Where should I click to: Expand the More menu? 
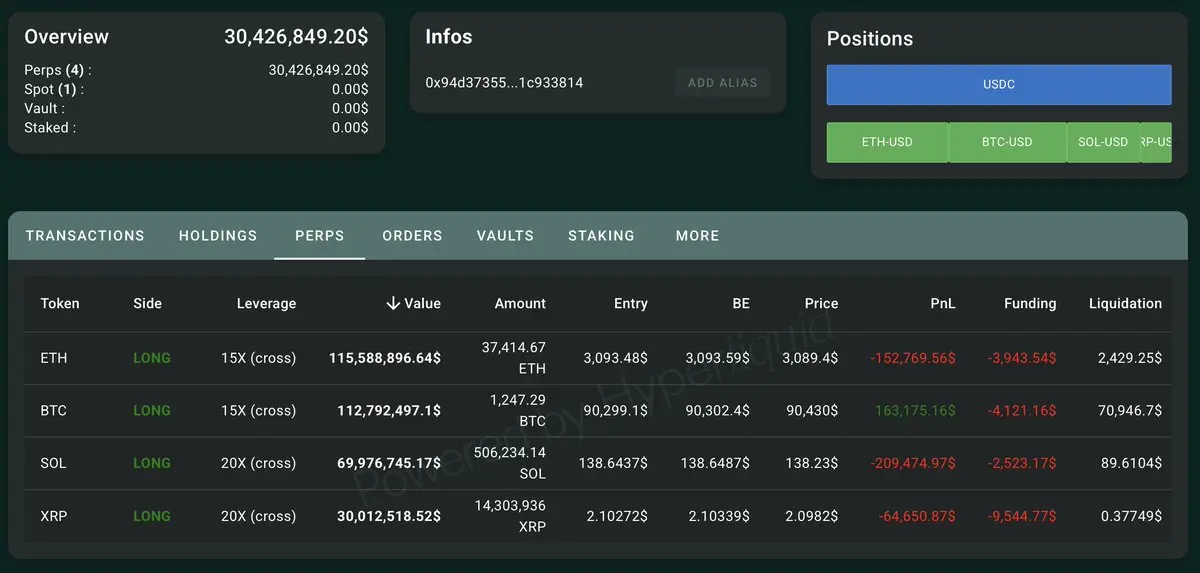point(697,236)
